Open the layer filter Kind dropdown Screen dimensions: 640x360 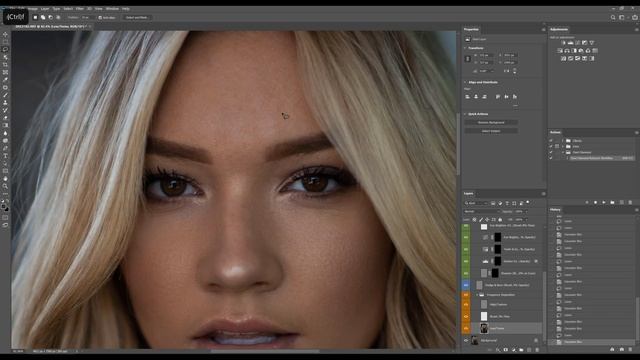tap(476, 203)
